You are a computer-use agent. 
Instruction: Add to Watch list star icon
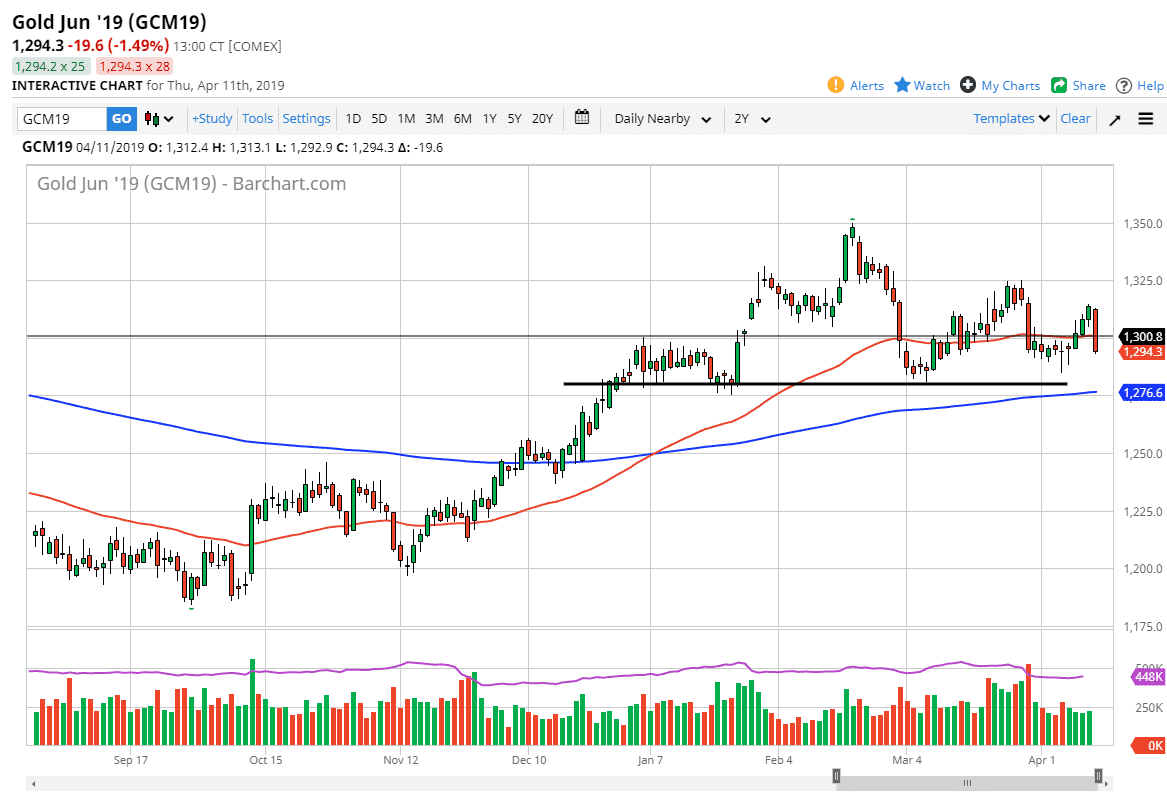coord(902,85)
